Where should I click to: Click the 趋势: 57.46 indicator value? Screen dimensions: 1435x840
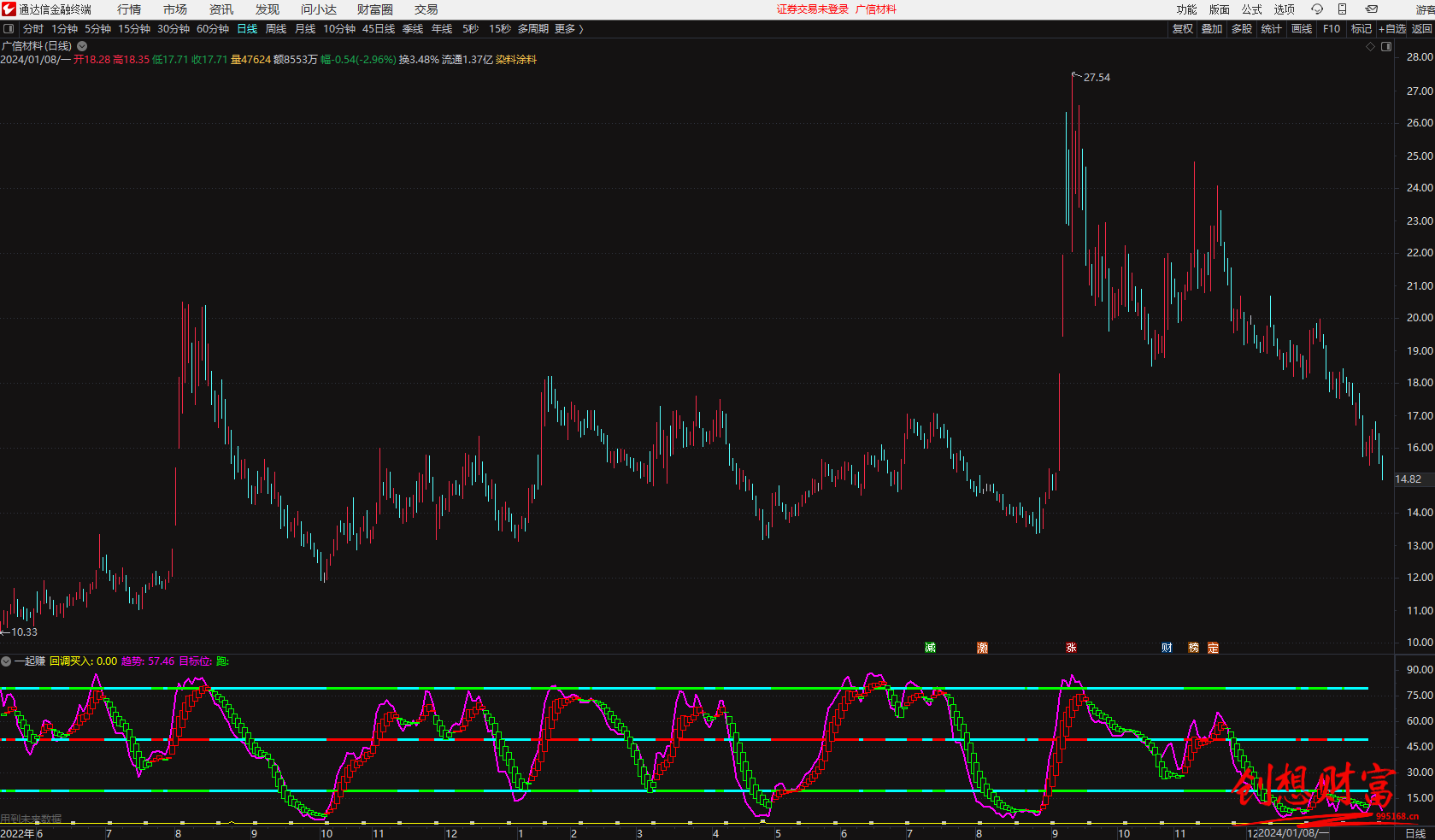point(148,661)
